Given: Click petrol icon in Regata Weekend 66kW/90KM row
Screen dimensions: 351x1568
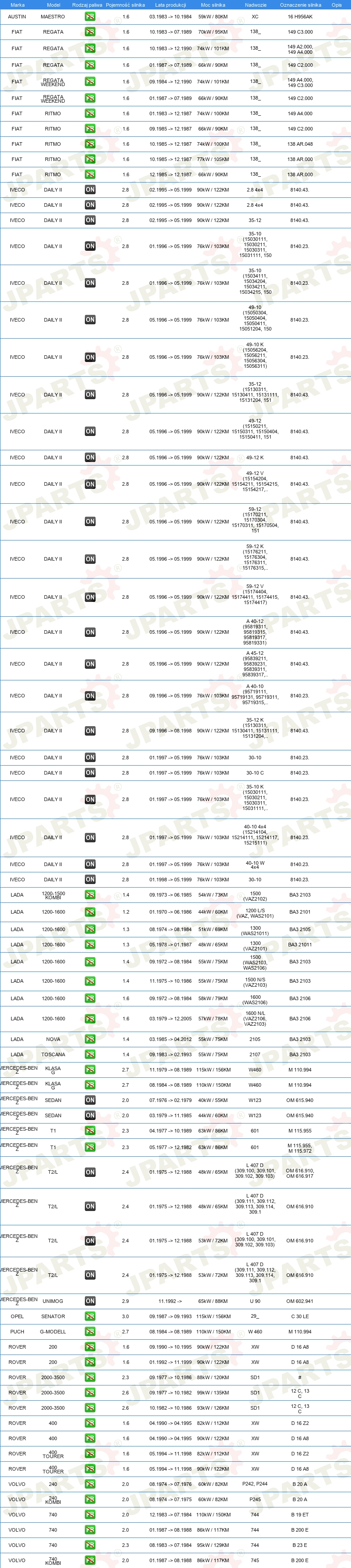Looking at the screenshot, I should pyautogui.click(x=90, y=98).
